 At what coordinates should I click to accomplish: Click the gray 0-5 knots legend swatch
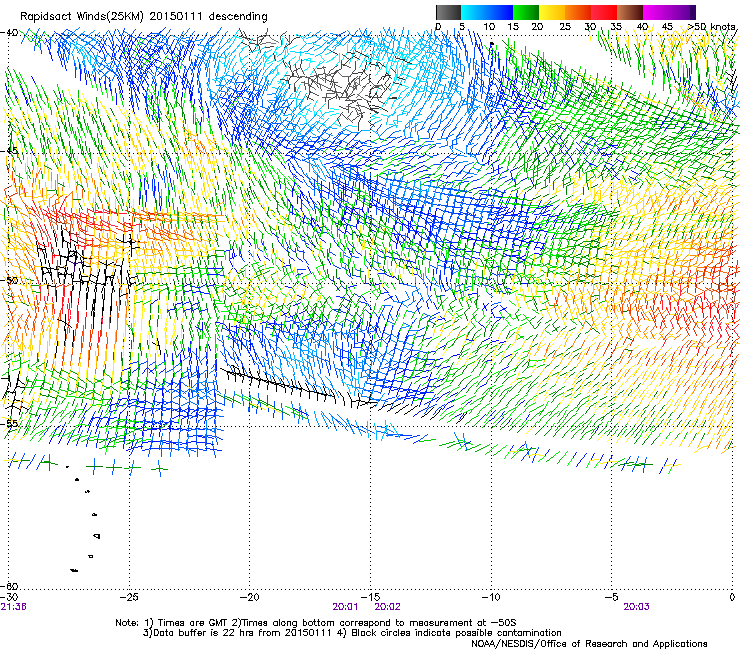coord(448,12)
